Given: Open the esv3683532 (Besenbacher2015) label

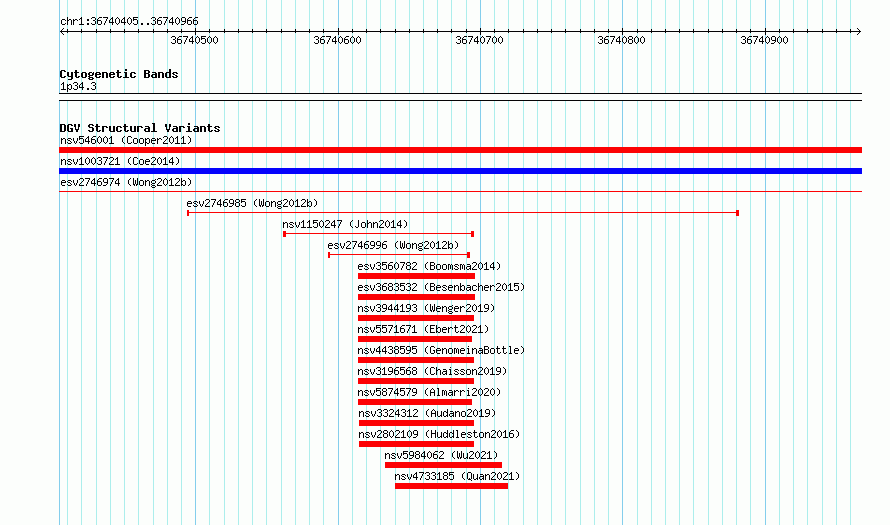Looking at the screenshot, I should click(x=441, y=287).
